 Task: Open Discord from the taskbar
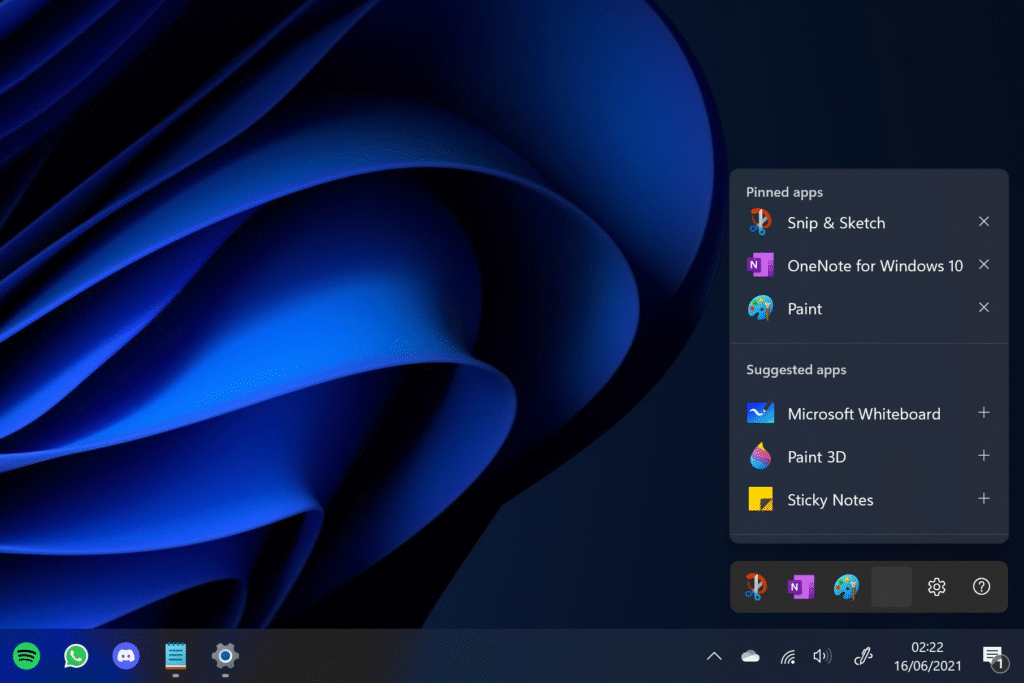(x=126, y=656)
